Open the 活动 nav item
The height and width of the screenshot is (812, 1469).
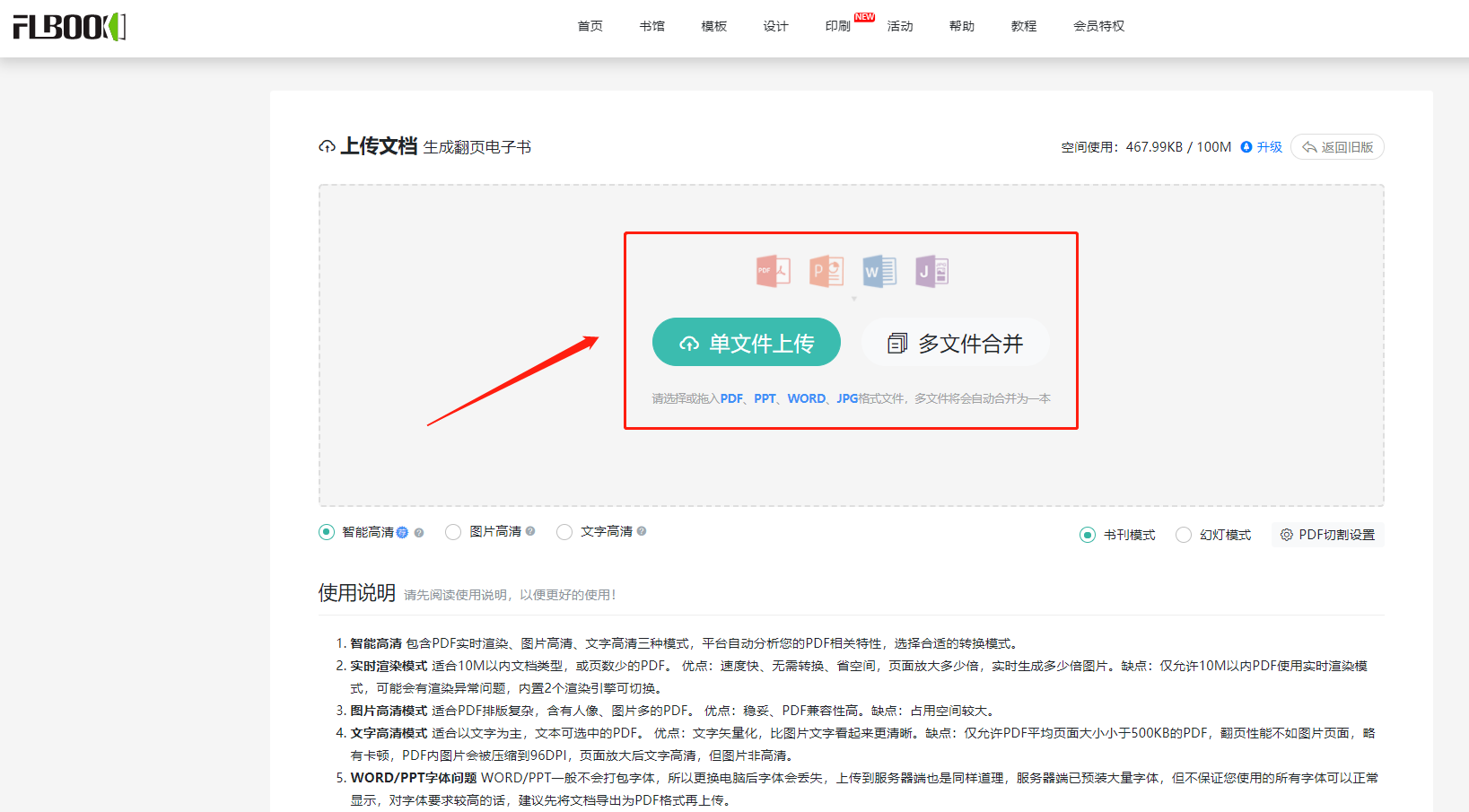[x=900, y=26]
